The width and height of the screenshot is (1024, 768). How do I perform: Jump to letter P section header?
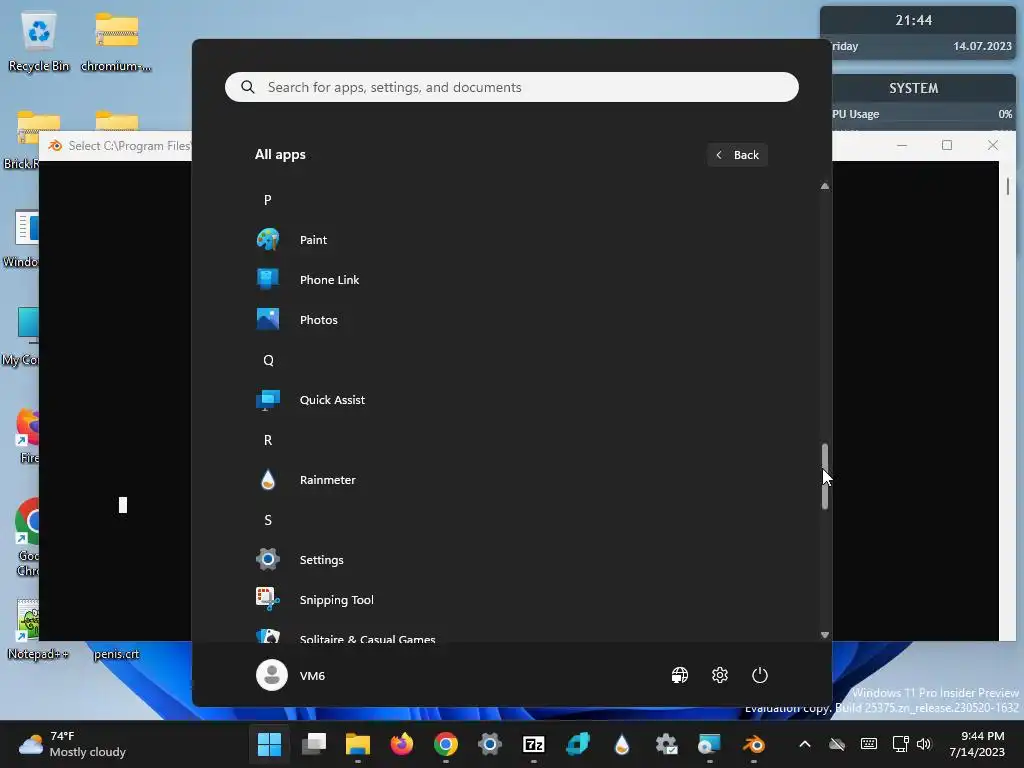[268, 200]
